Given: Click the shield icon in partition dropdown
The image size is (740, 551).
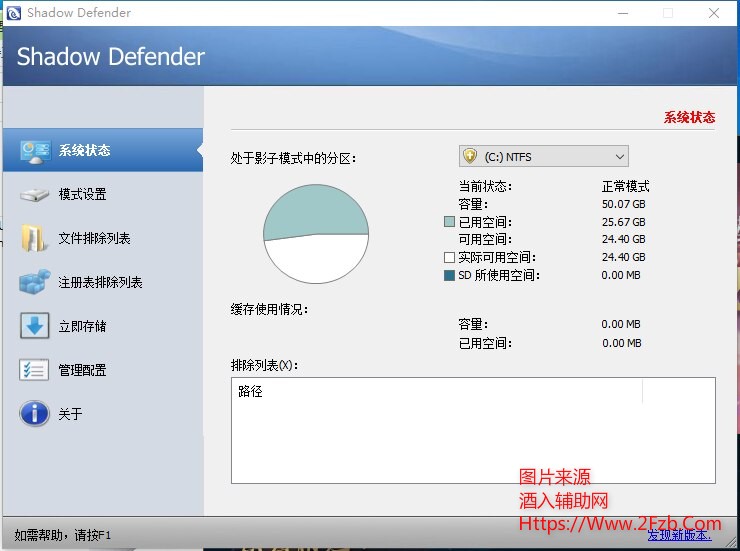Looking at the screenshot, I should 470,156.
